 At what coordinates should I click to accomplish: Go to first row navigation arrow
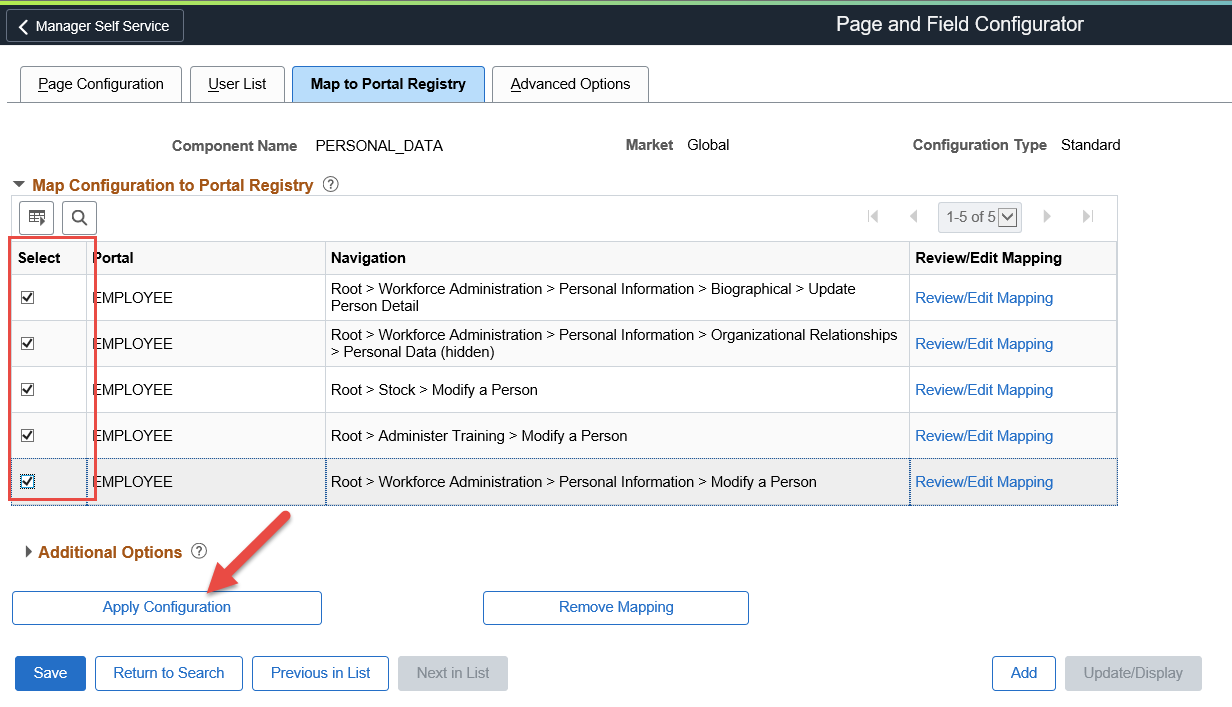coord(873,216)
